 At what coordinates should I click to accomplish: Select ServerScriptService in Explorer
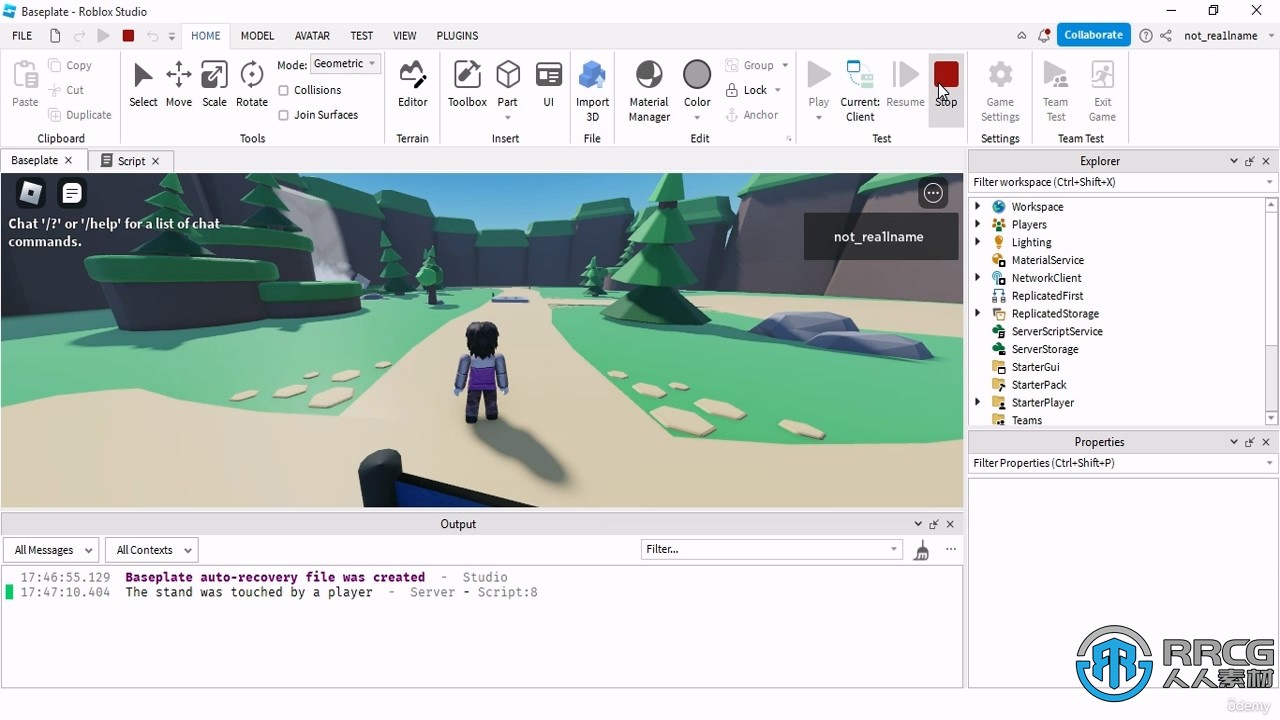click(x=1056, y=331)
